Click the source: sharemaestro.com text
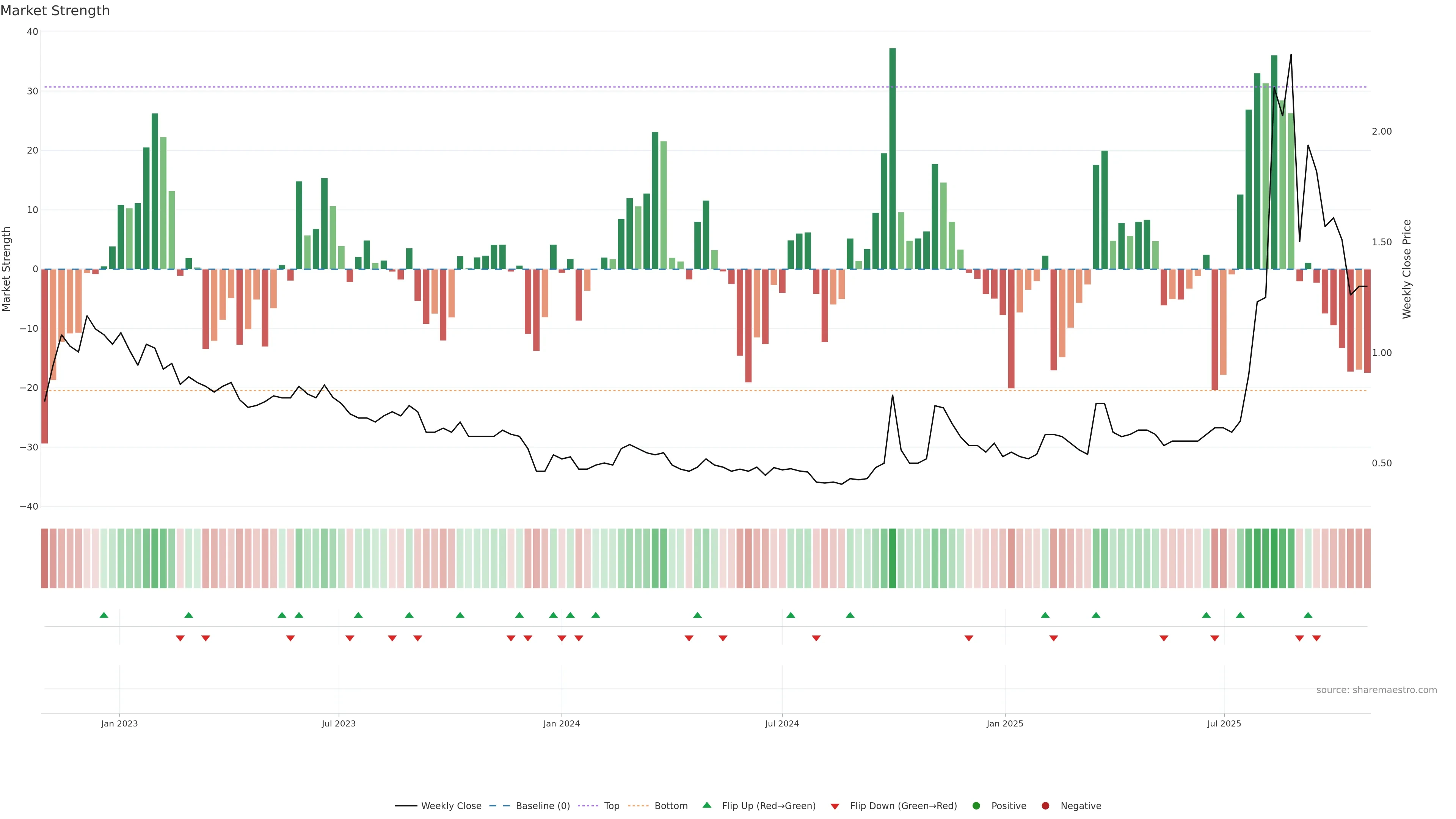 click(1376, 690)
